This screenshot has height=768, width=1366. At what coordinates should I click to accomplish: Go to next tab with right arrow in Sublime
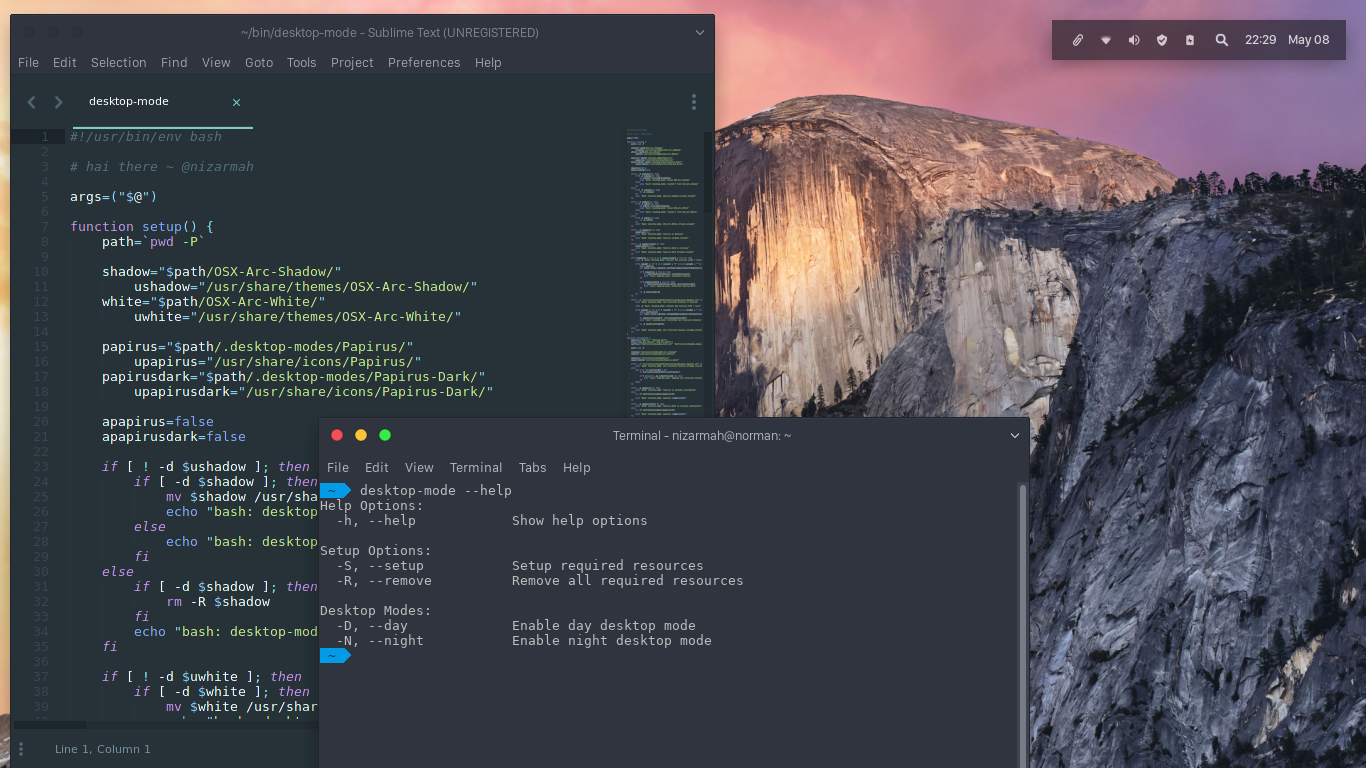[58, 102]
